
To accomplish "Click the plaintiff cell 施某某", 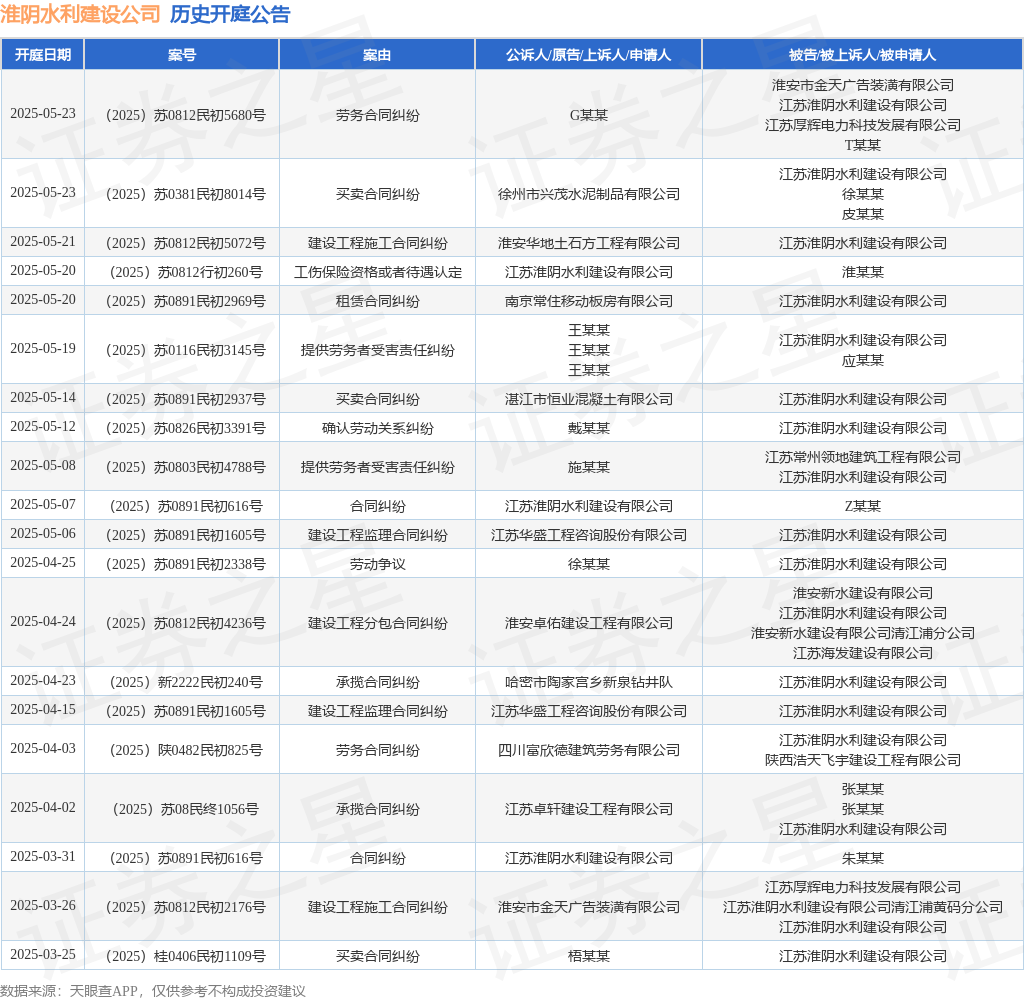I will click(x=588, y=467).
